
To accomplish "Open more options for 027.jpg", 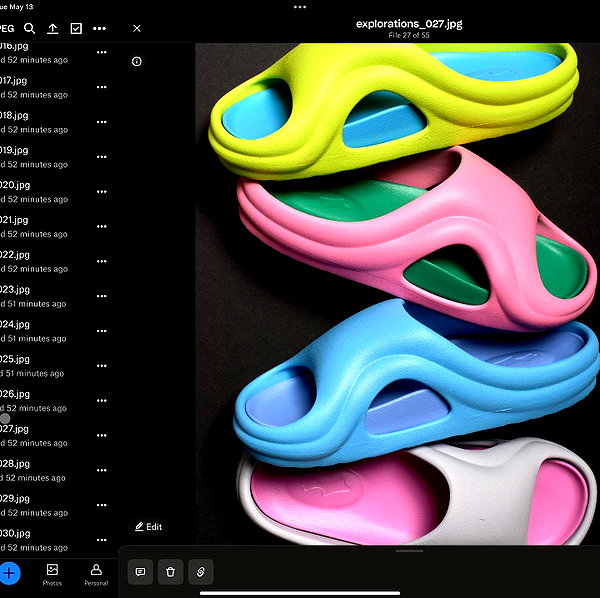I will click(x=102, y=435).
